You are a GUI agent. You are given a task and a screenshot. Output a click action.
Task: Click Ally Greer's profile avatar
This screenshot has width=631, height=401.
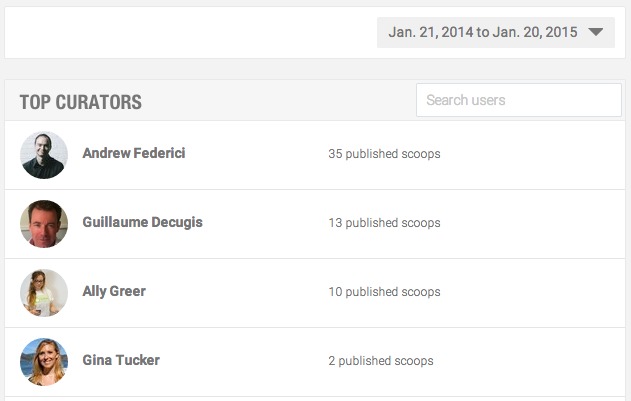coord(44,293)
